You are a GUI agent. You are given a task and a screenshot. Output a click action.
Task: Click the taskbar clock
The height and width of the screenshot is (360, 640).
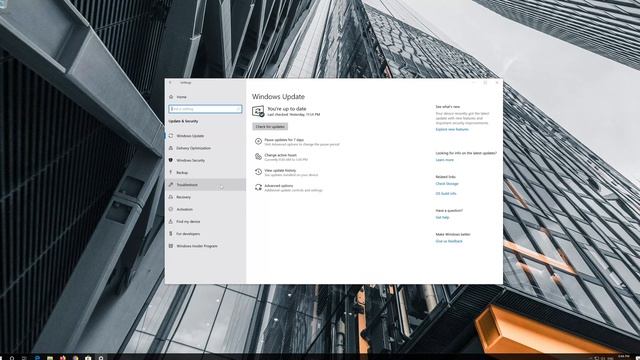point(623,357)
